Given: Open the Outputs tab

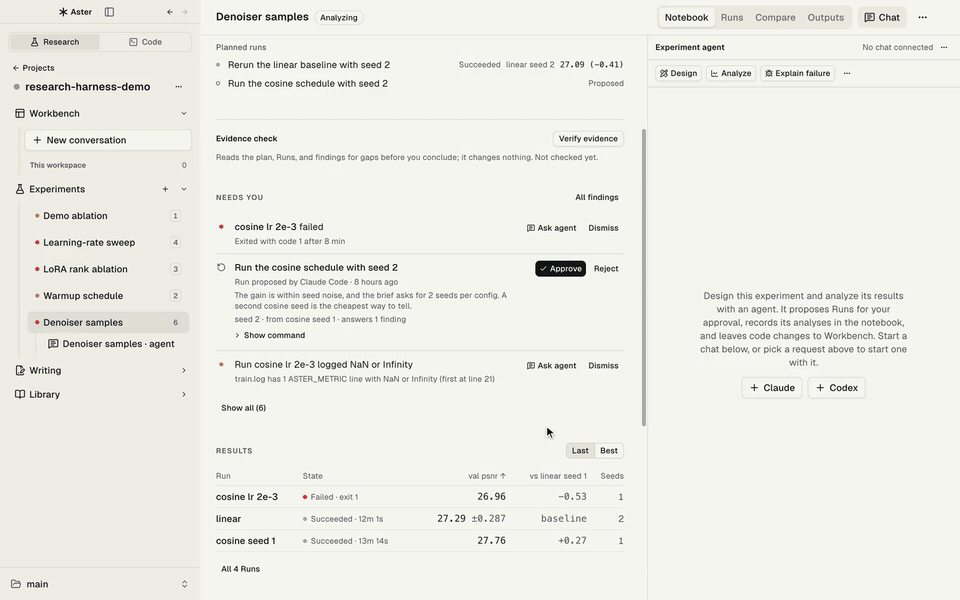Looking at the screenshot, I should tap(825, 17).
